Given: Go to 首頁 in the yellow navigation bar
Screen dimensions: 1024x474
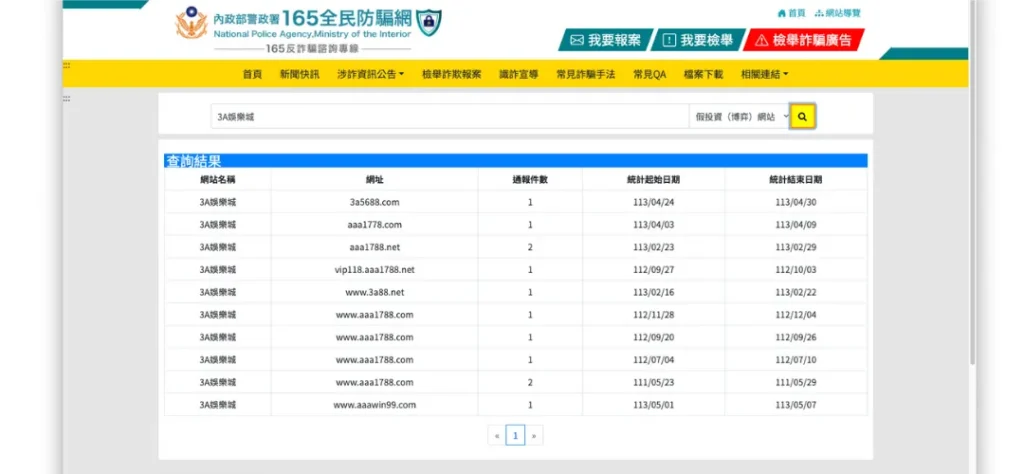Looking at the screenshot, I should click(252, 74).
